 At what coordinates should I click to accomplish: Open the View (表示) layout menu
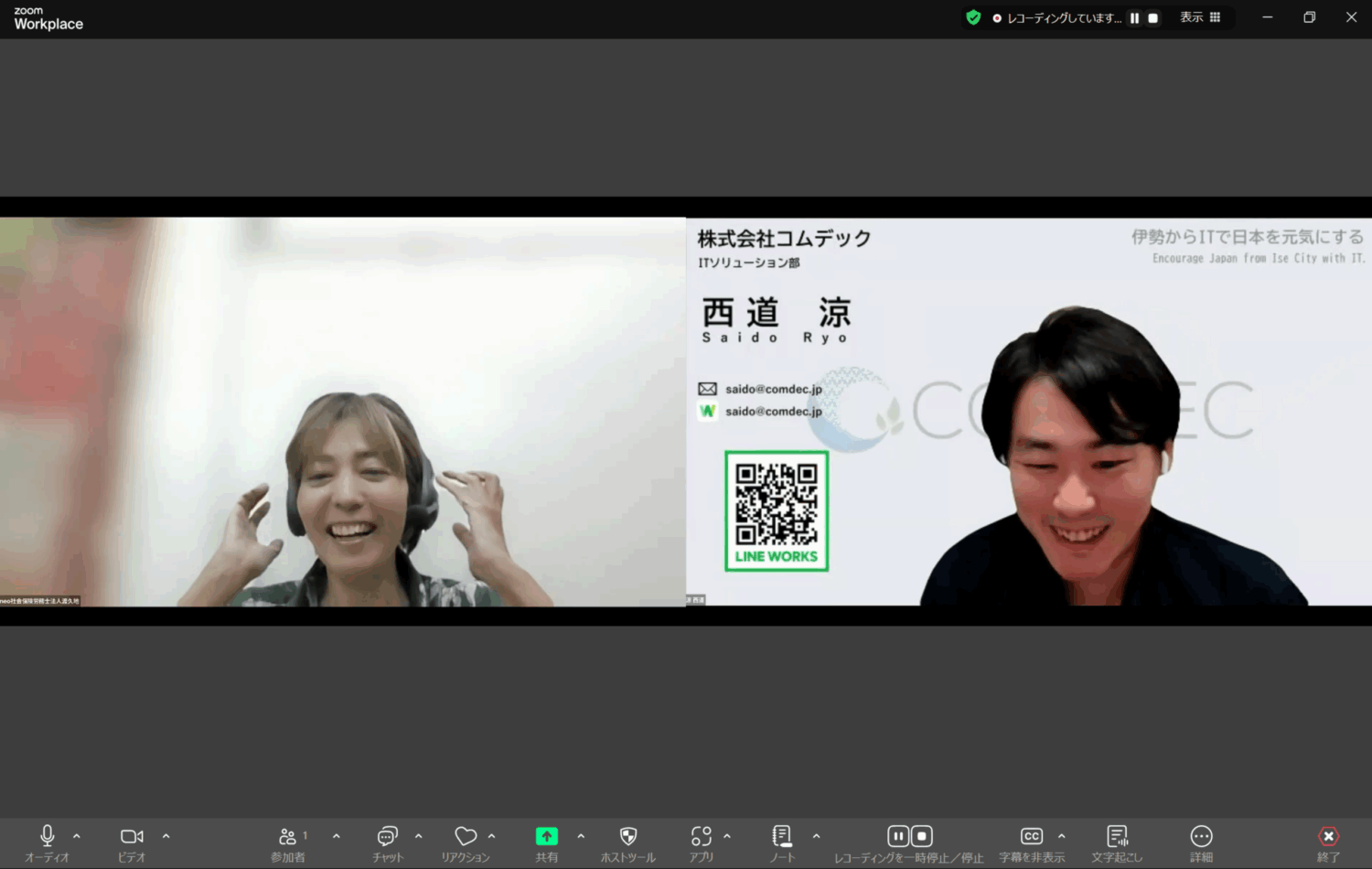click(x=1200, y=17)
